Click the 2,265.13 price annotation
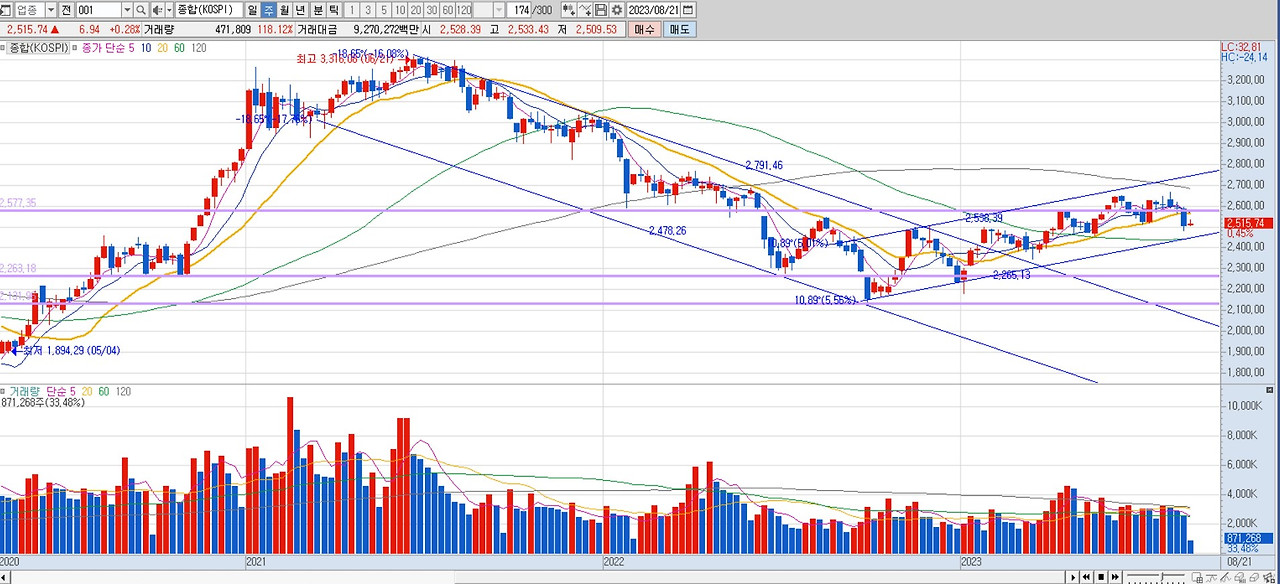The image size is (1280, 584). click(1011, 275)
